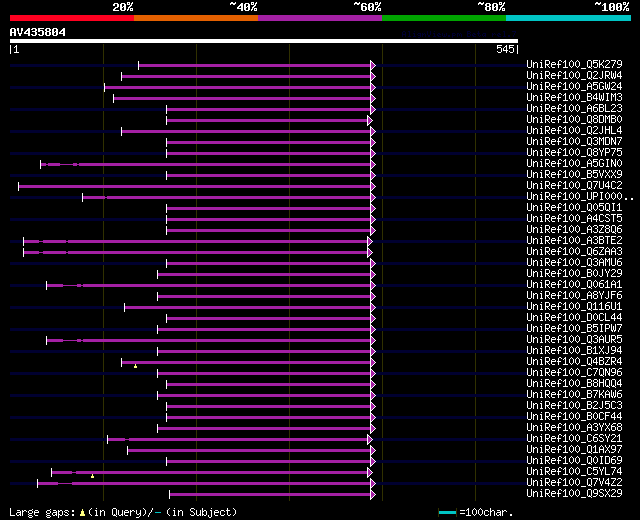
Task: Click the arrowhead ending the Q5K279 alignment
Action: pyautogui.click(x=373, y=65)
